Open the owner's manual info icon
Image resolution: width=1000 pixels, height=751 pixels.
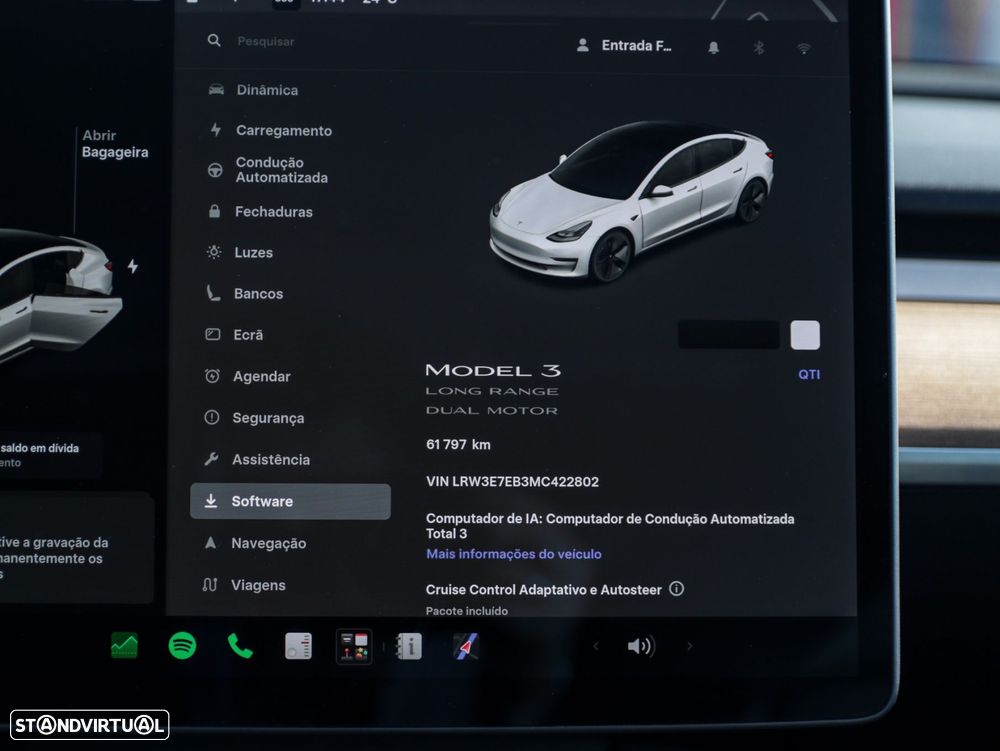tap(409, 646)
